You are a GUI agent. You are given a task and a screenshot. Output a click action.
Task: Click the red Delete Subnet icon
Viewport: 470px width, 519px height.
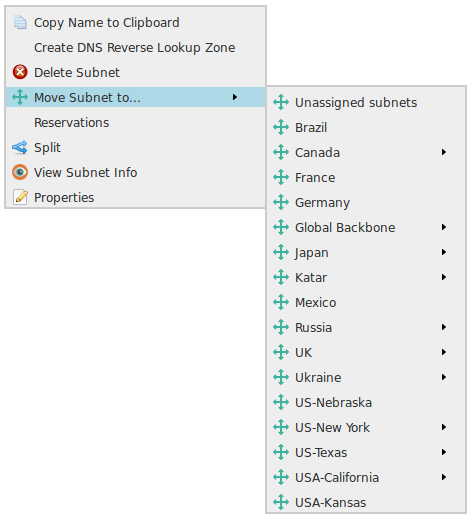[x=20, y=72]
